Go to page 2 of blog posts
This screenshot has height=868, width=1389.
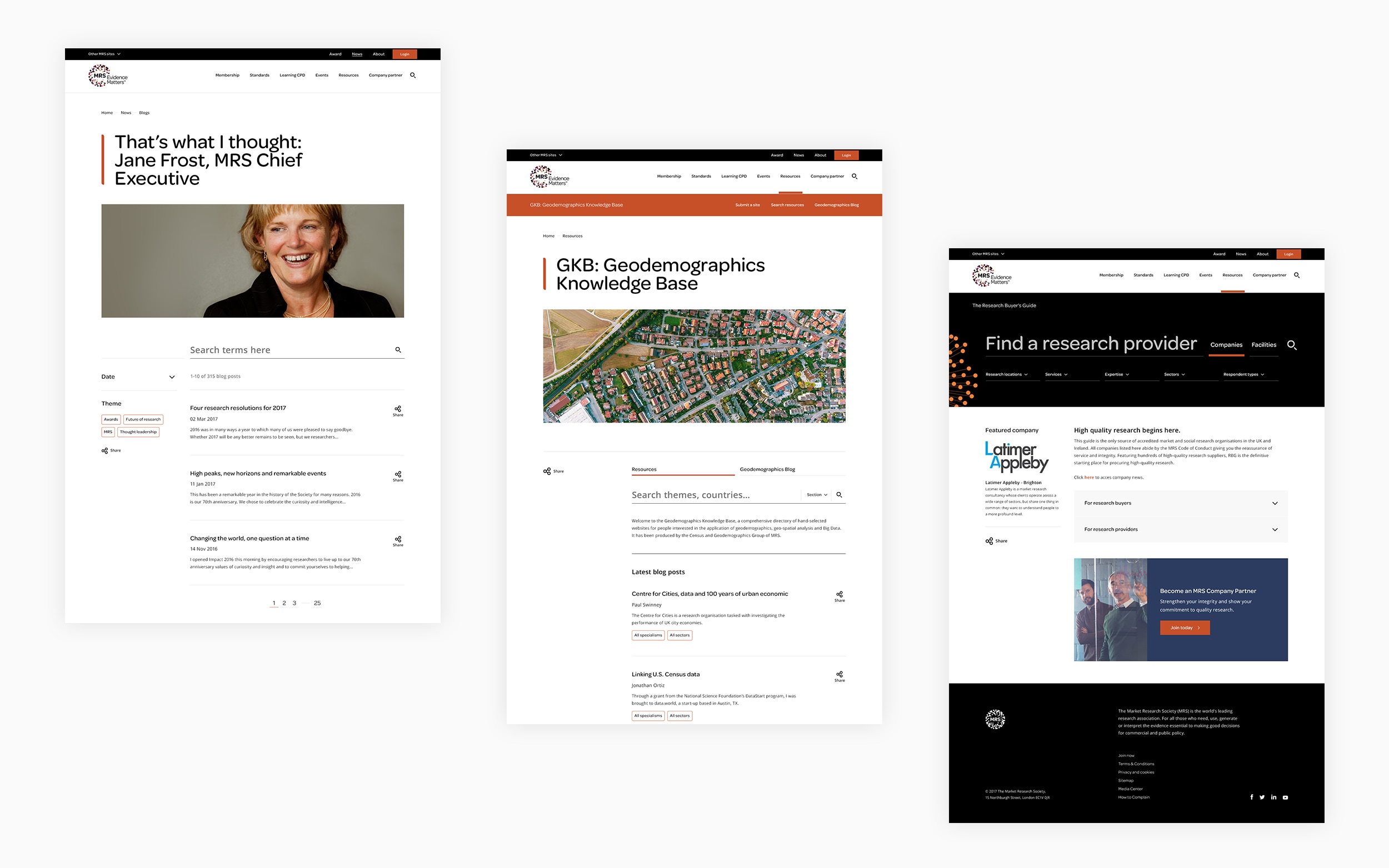[284, 603]
